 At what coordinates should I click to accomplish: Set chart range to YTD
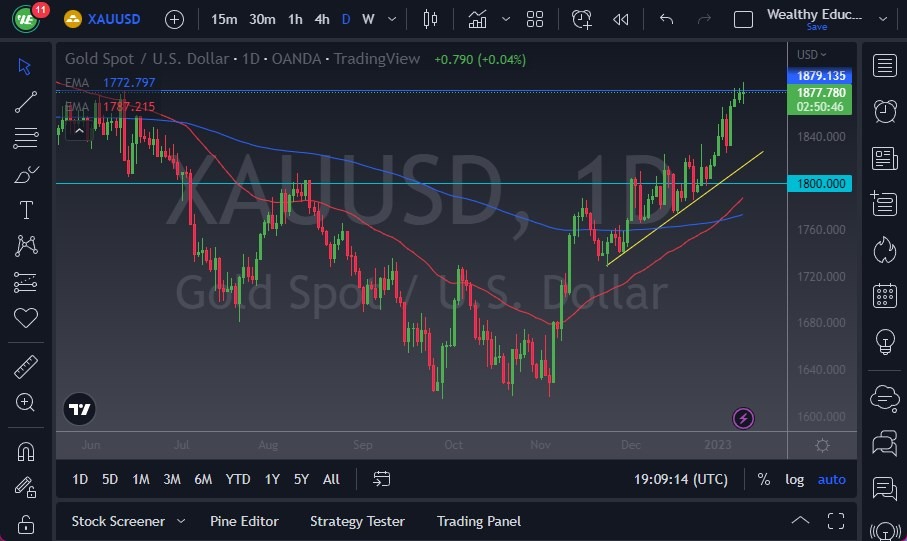(x=238, y=479)
